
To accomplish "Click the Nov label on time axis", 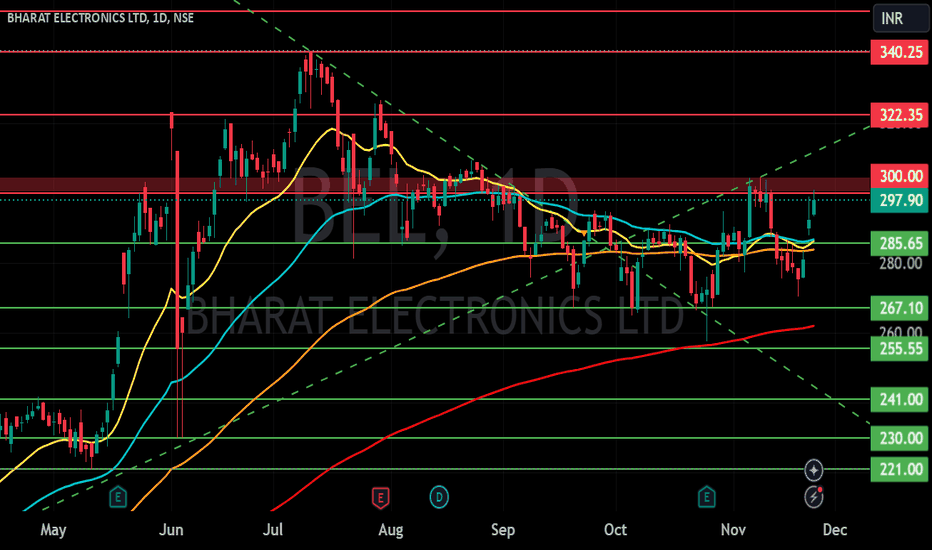I will 733,530.
